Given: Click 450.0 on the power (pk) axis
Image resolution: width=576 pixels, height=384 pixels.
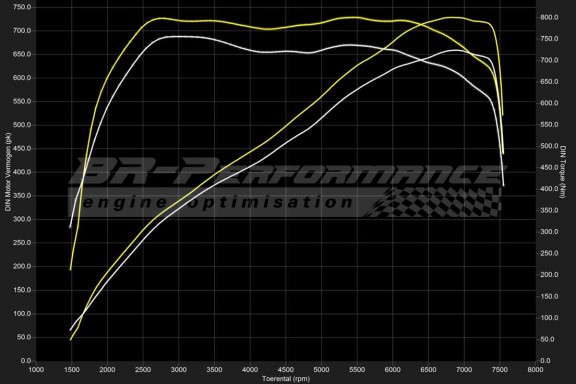Looking at the screenshot, I should (x=22, y=148).
